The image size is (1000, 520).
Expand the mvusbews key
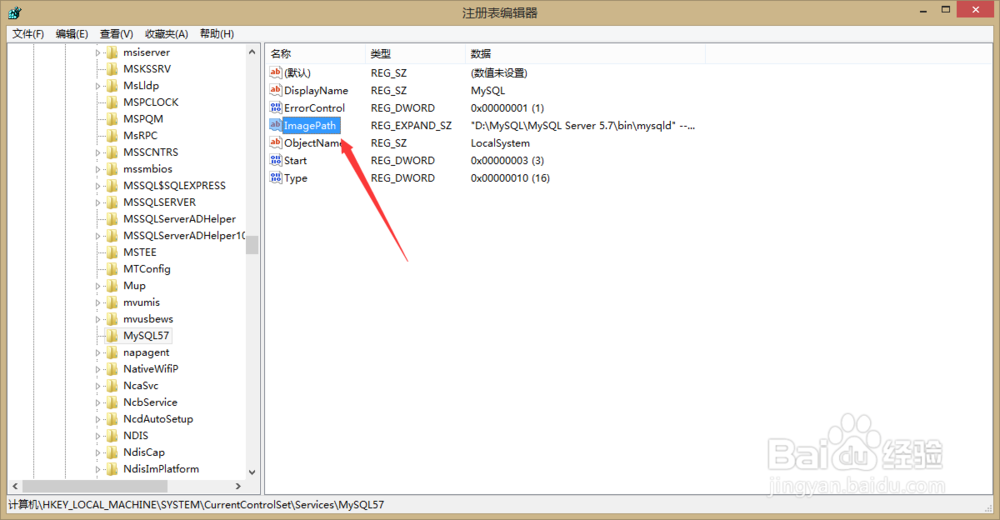pos(98,319)
